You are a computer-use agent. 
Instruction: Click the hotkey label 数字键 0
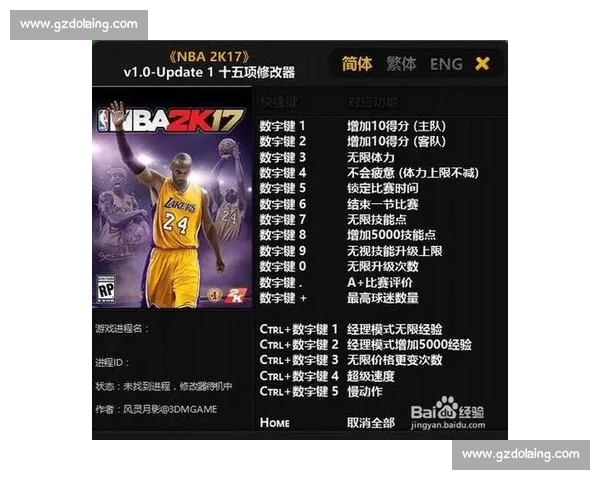click(x=282, y=266)
